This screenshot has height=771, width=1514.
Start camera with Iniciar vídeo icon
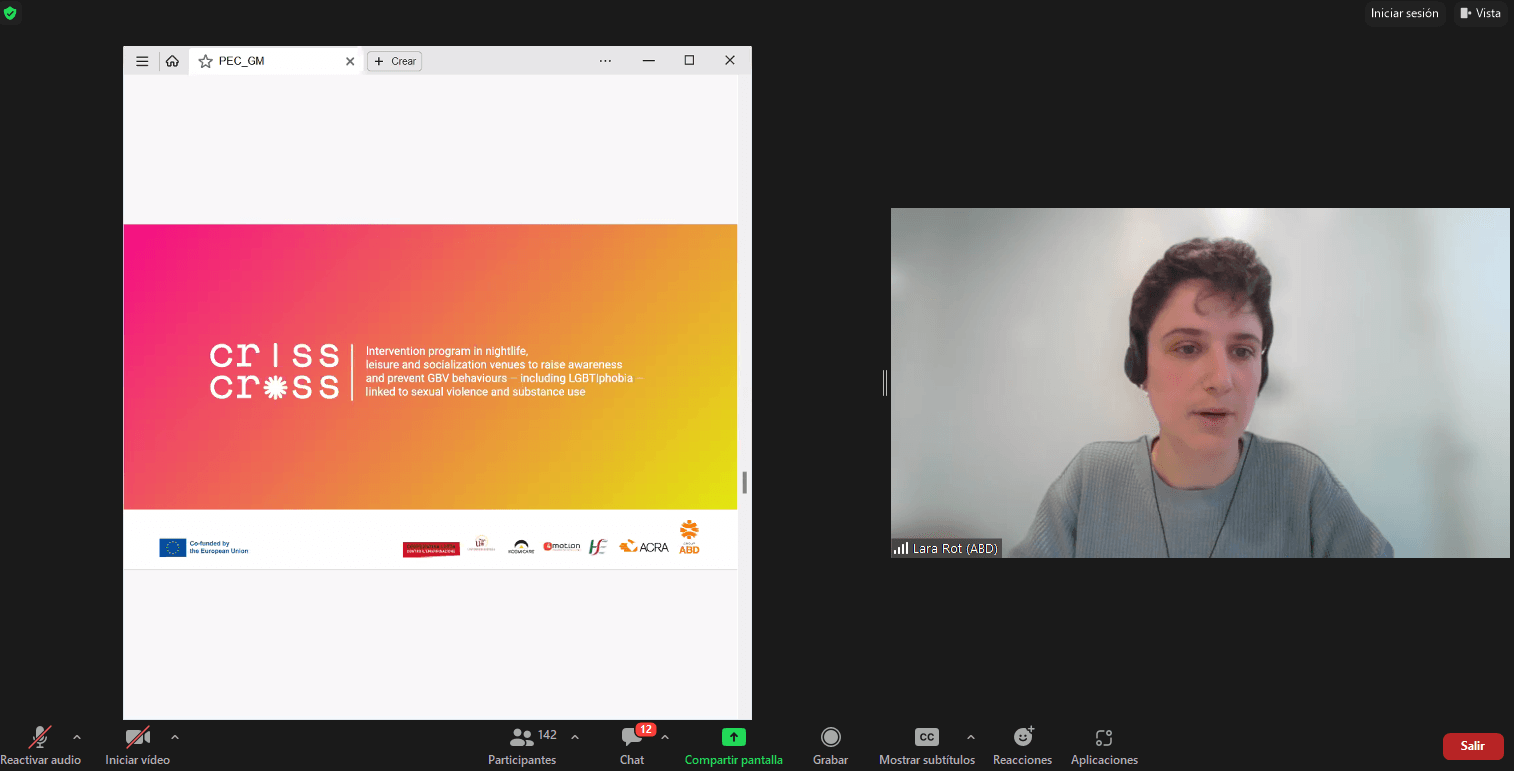(138, 738)
